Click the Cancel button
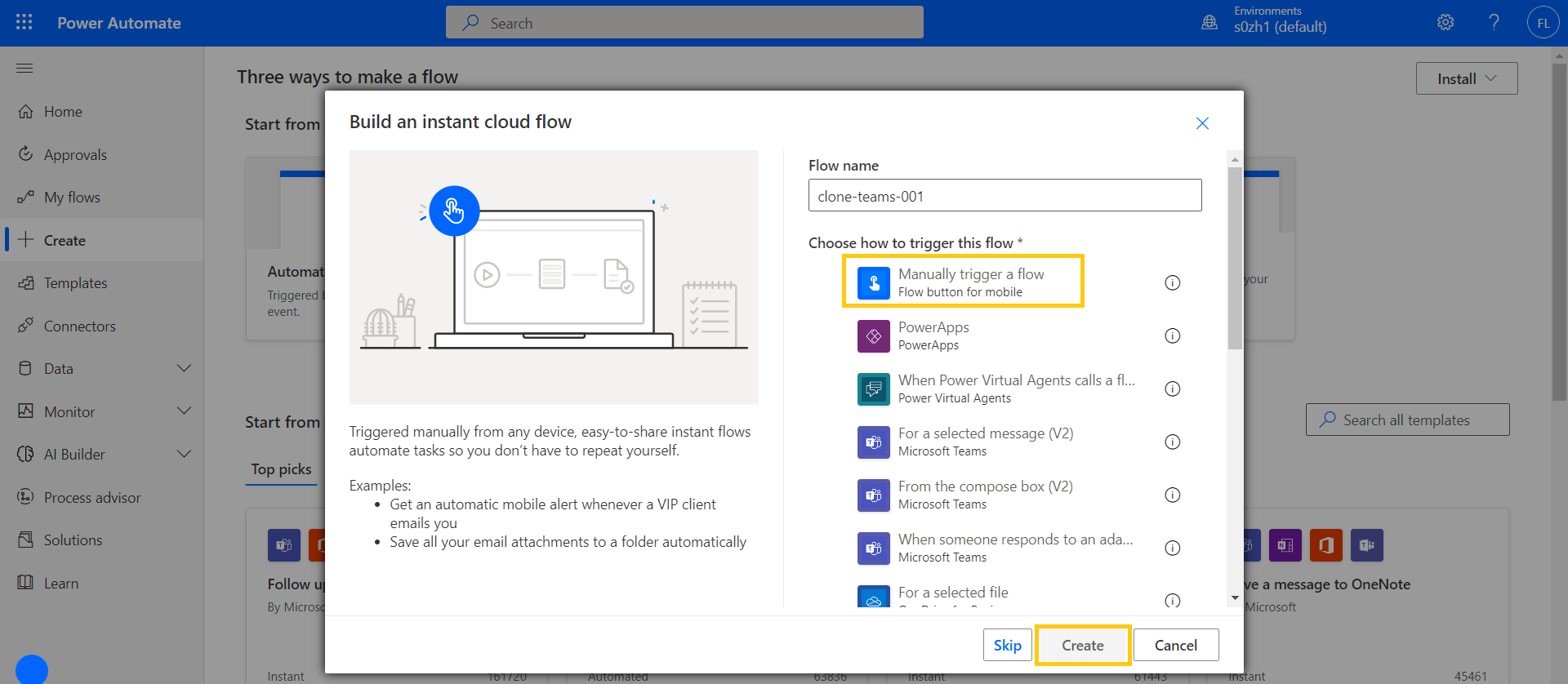Viewport: 1568px width, 684px height. pyautogui.click(x=1176, y=645)
